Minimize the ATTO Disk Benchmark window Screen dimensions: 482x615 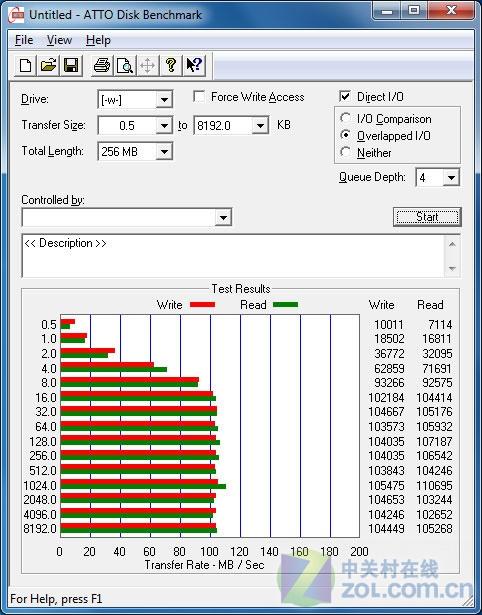pos(387,11)
